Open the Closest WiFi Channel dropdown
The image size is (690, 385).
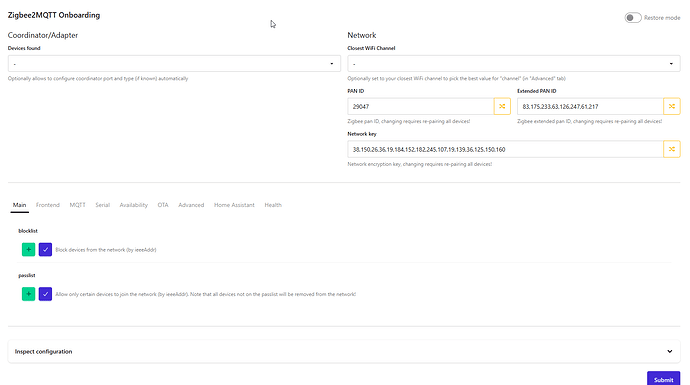514,64
